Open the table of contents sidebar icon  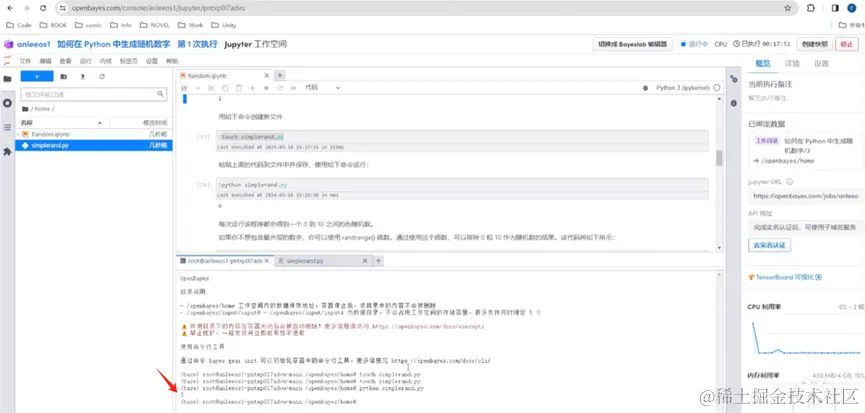7,127
